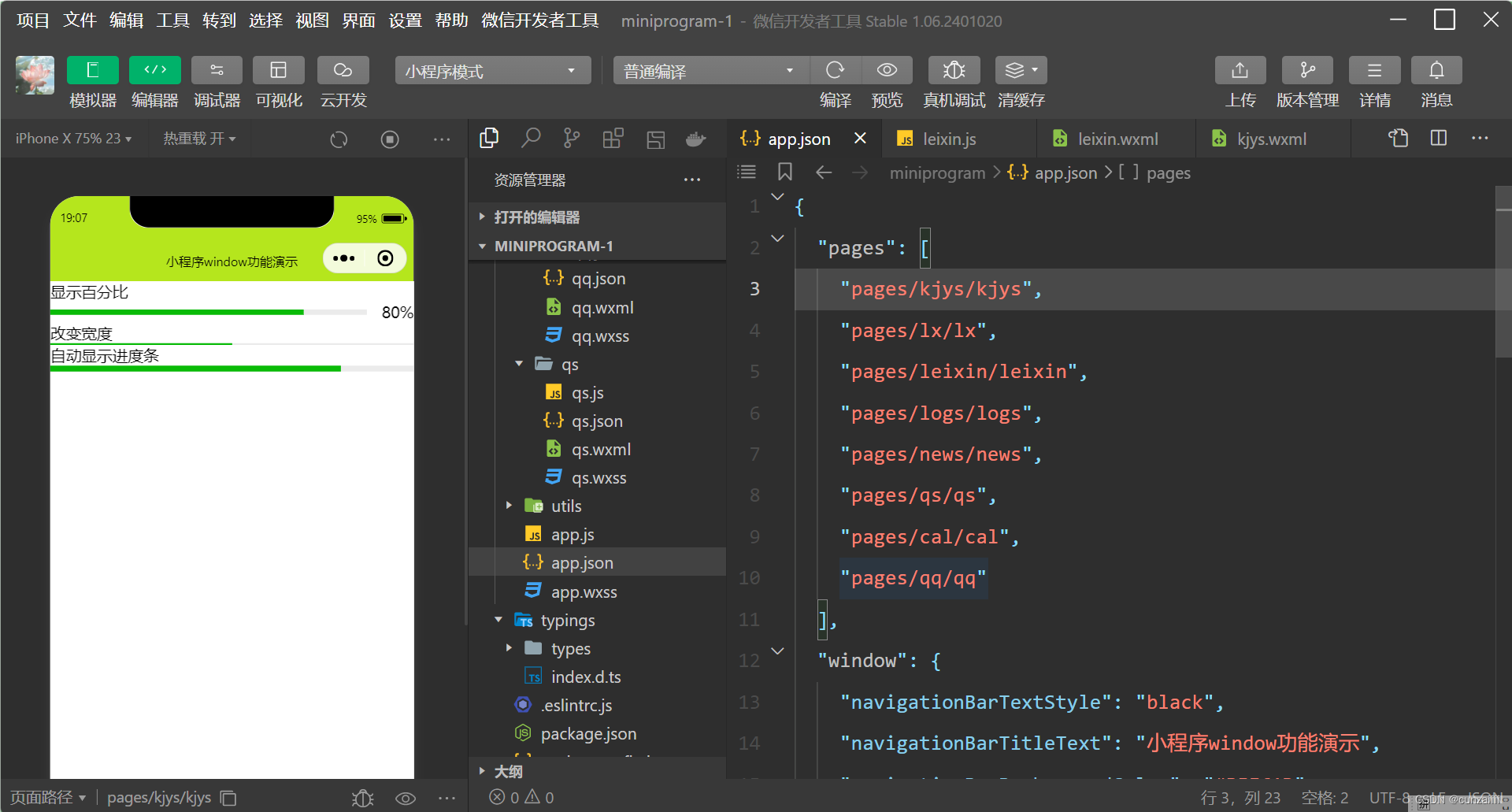Fold the pages array at line 2
Image resolution: width=1512 pixels, height=812 pixels.
coord(778,238)
